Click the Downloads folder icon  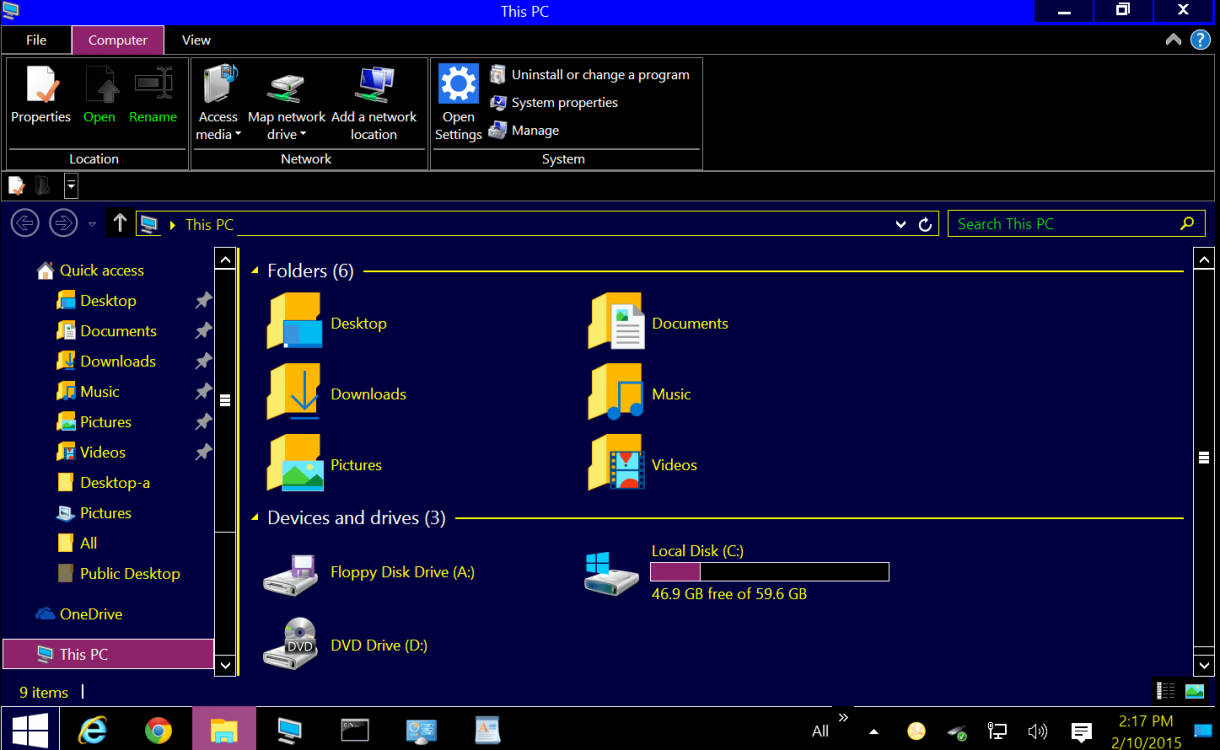click(294, 393)
